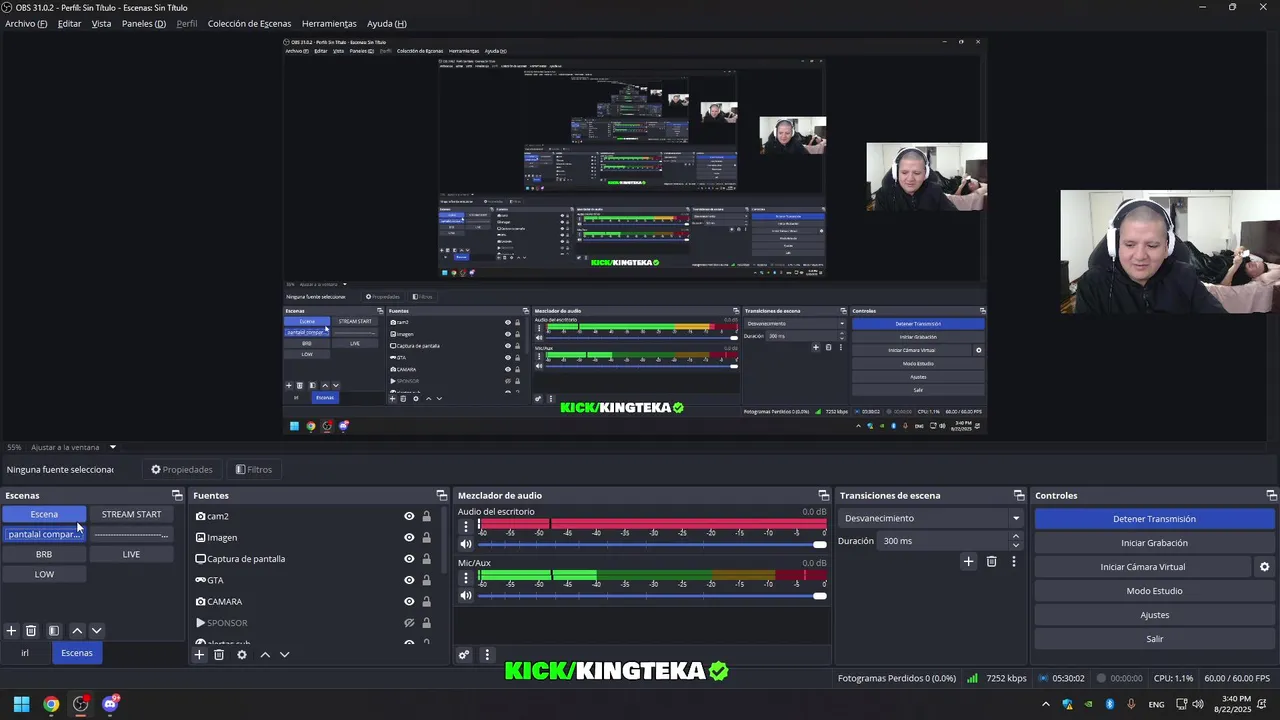1280x720 pixels.
Task: Open virtual camera settings gear icon
Action: [1264, 567]
